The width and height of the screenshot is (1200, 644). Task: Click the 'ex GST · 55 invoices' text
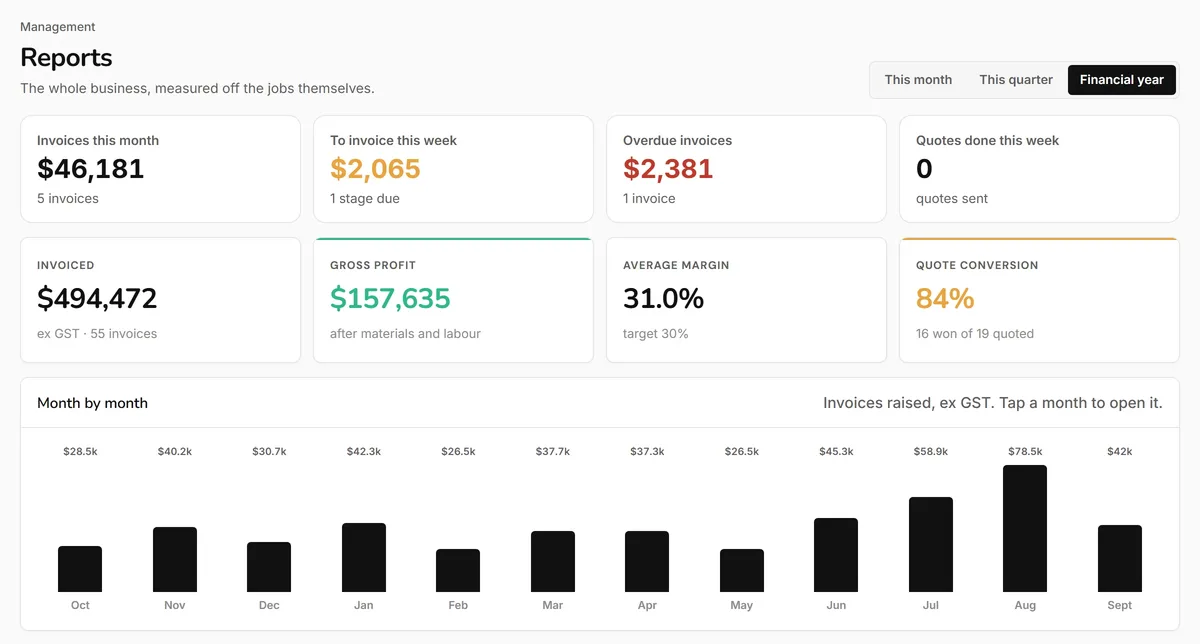click(x=97, y=334)
